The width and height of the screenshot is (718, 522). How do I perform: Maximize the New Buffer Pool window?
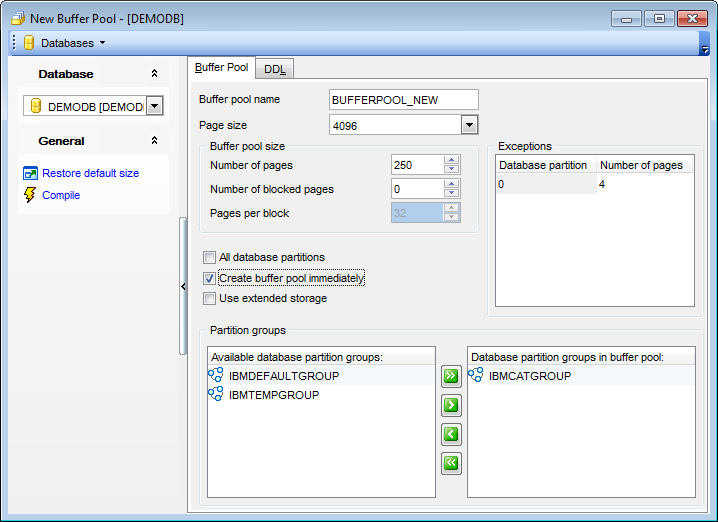tap(659, 19)
